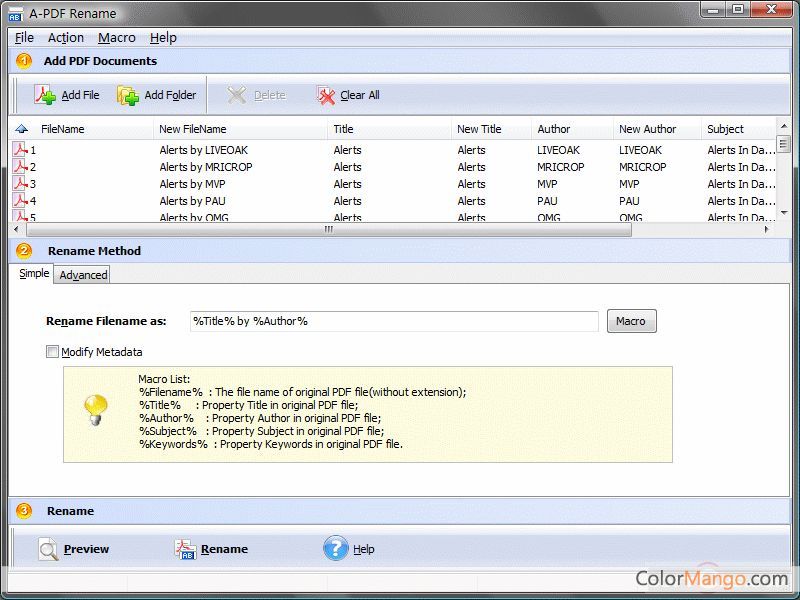Enable the Modify Metadata checkbox
The image size is (800, 600).
(52, 352)
